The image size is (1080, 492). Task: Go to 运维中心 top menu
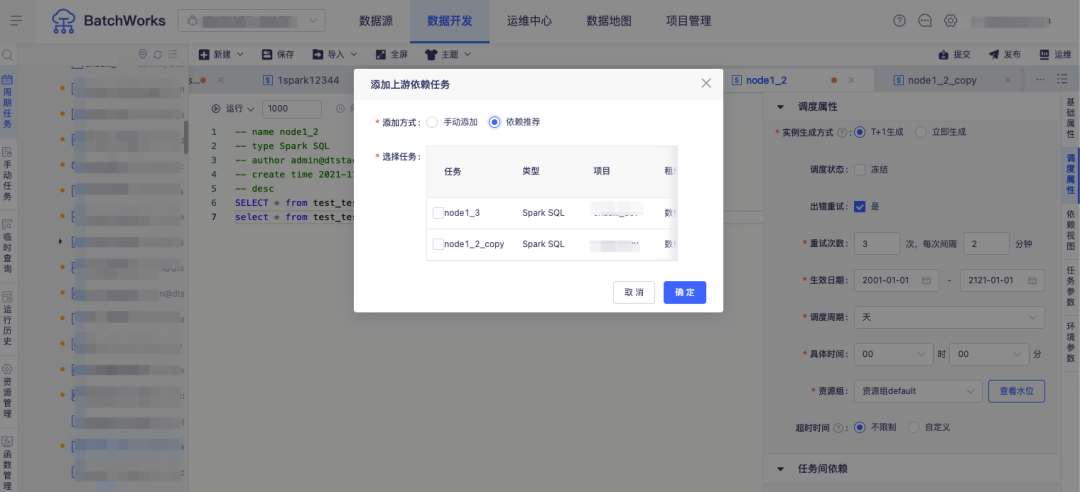tap(529, 21)
